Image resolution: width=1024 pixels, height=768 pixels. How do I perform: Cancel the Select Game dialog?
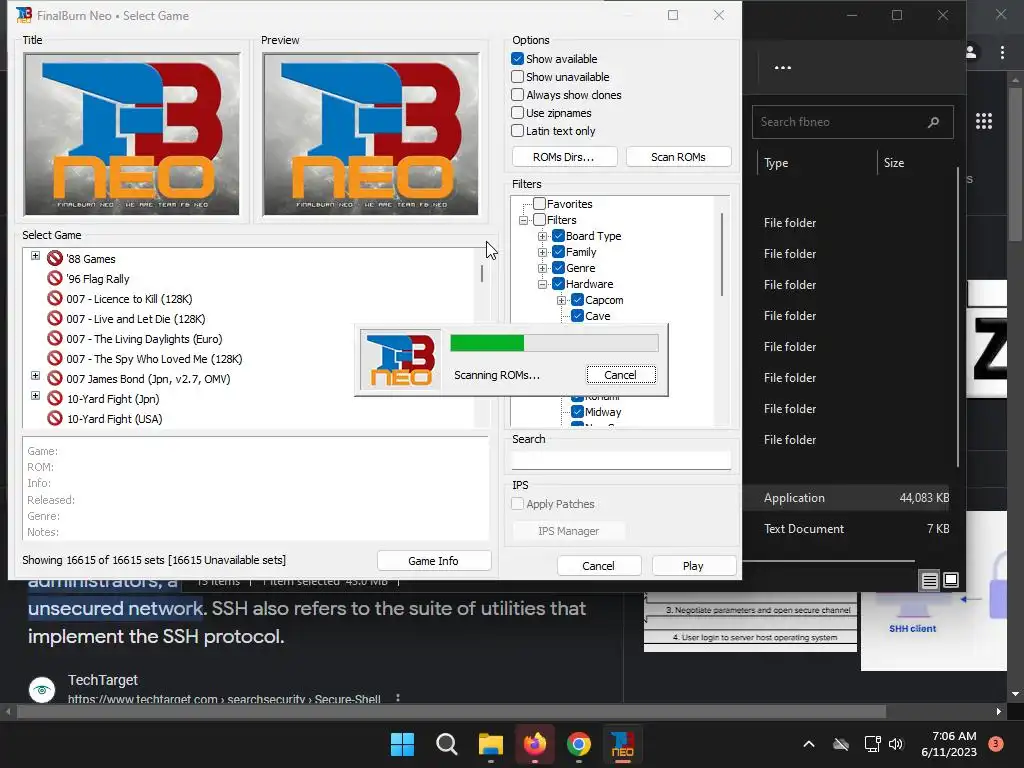click(599, 566)
